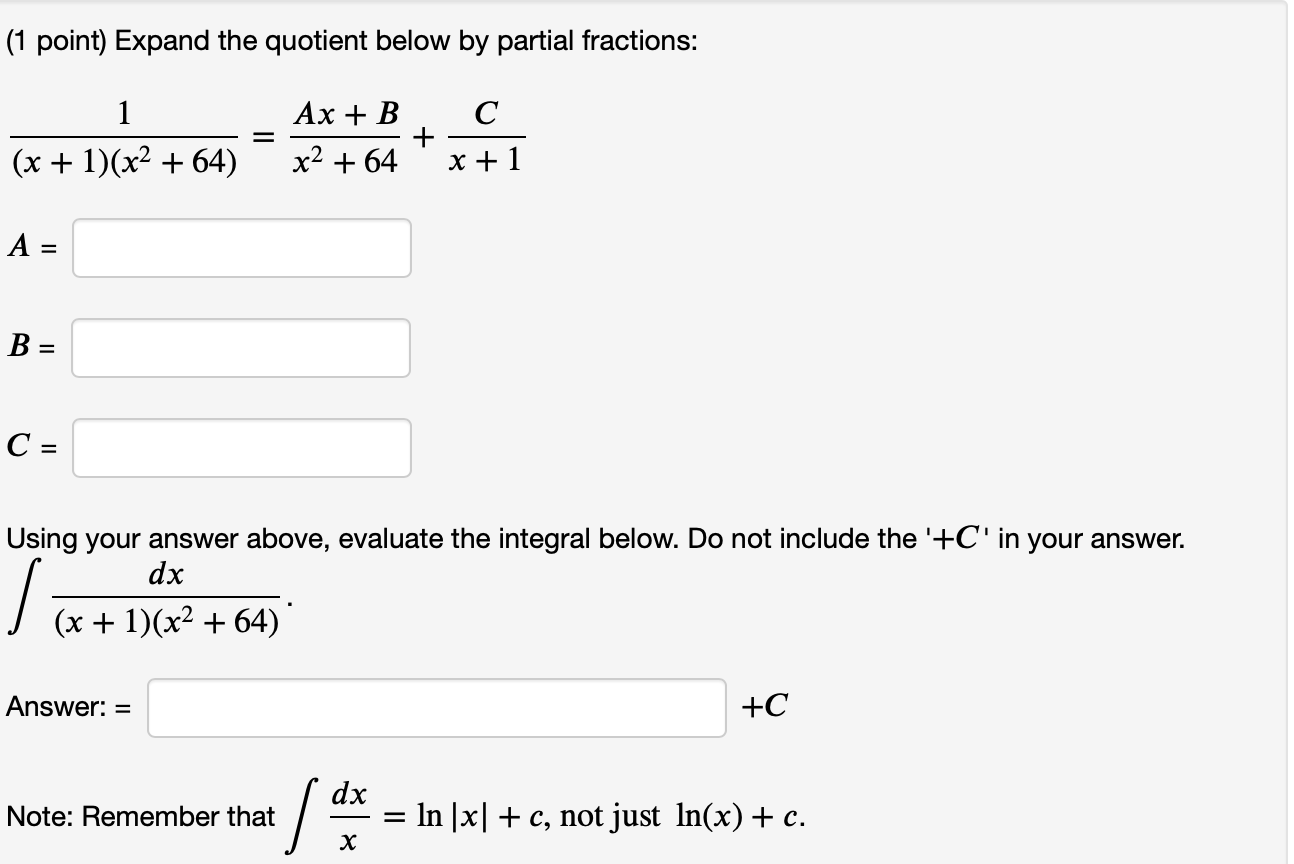Click inside the B input field
Image resolution: width=1294 pixels, height=864 pixels.
pos(240,348)
